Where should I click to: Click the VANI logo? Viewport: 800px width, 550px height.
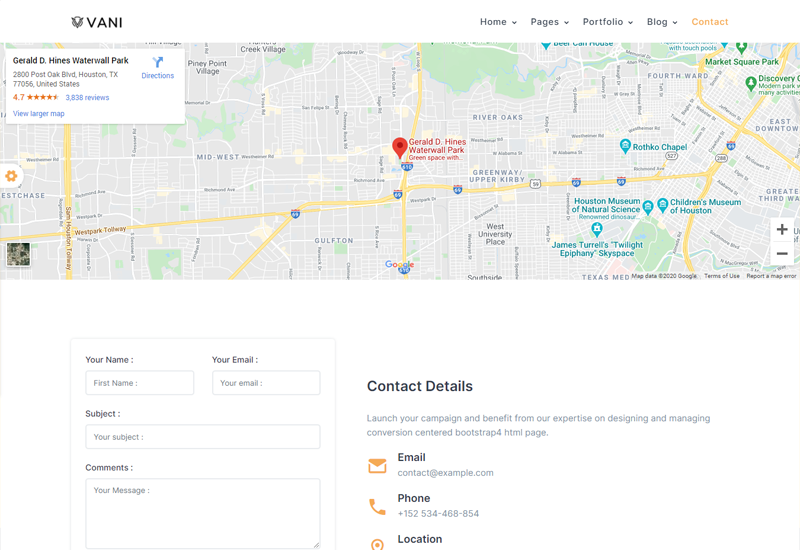97,22
